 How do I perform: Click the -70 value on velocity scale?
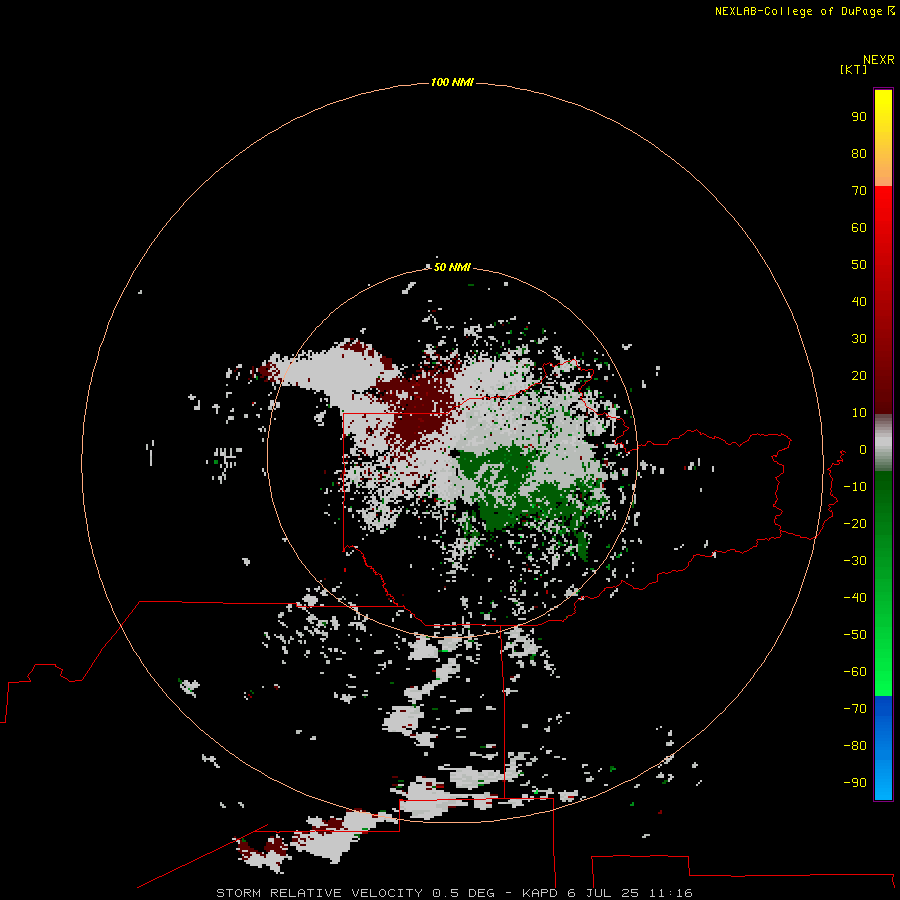pos(855,709)
